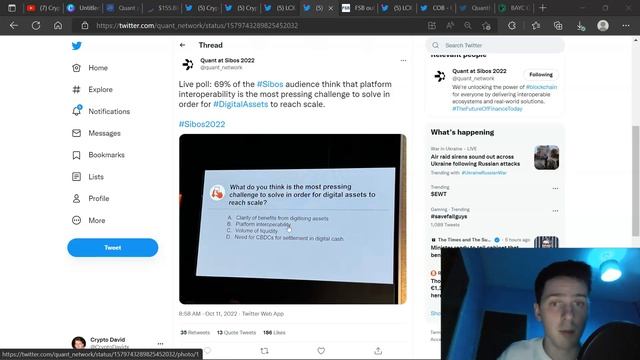The height and width of the screenshot is (360, 640).
Task: Open the browser Settings and more menu
Action: click(626, 26)
